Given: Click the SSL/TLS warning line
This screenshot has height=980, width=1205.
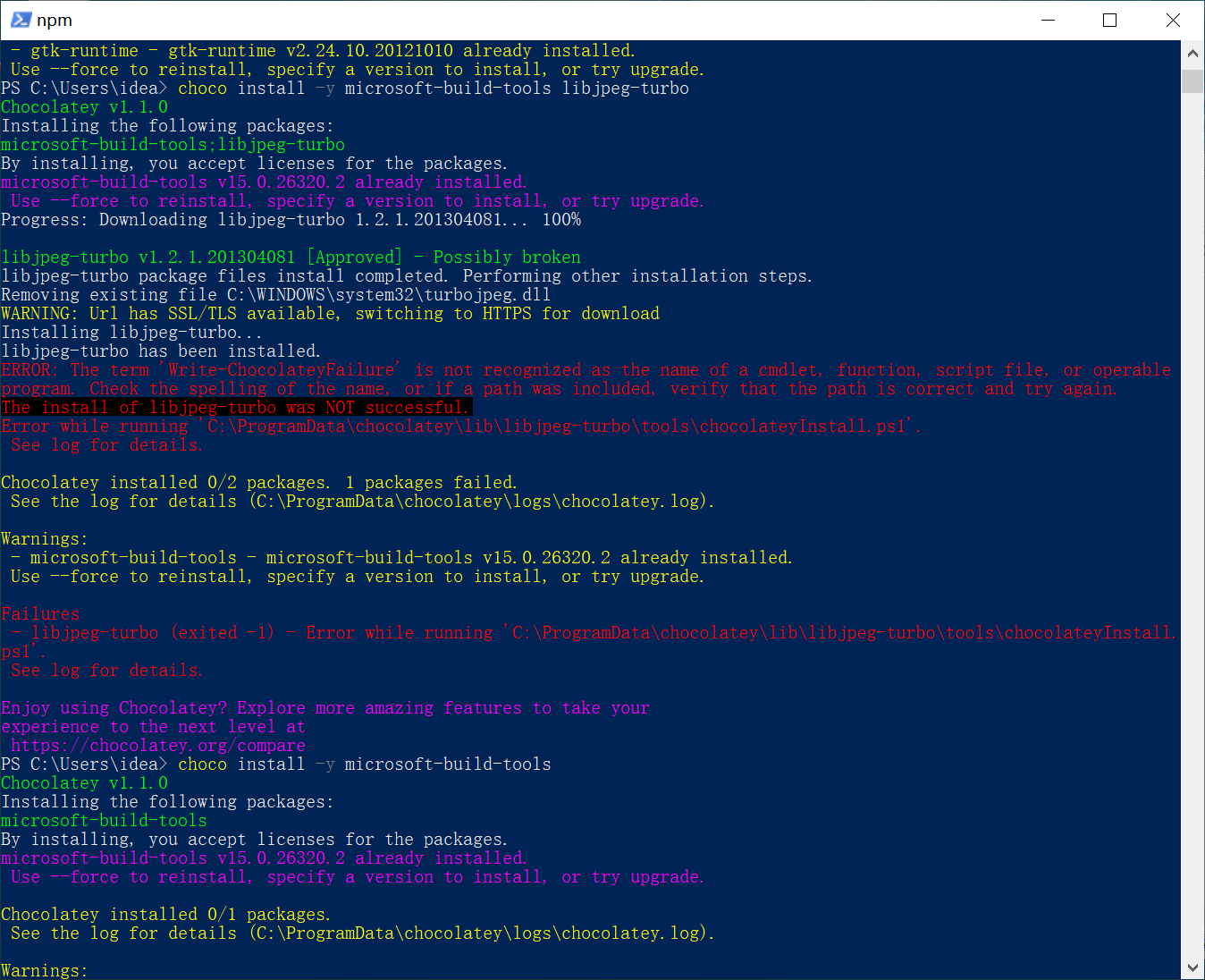Looking at the screenshot, I should (x=331, y=313).
